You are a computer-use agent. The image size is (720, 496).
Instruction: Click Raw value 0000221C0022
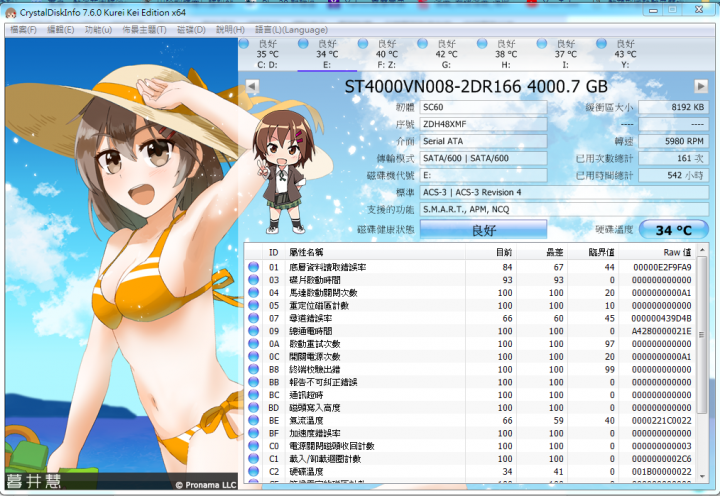[661, 420]
